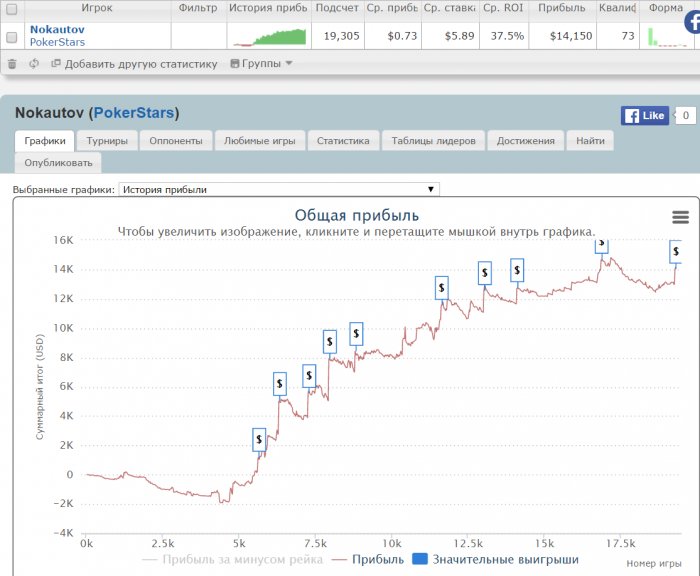The width and height of the screenshot is (700, 576).
Task: Click the profit history mini-chart thumbnail
Action: pyautogui.click(x=269, y=37)
